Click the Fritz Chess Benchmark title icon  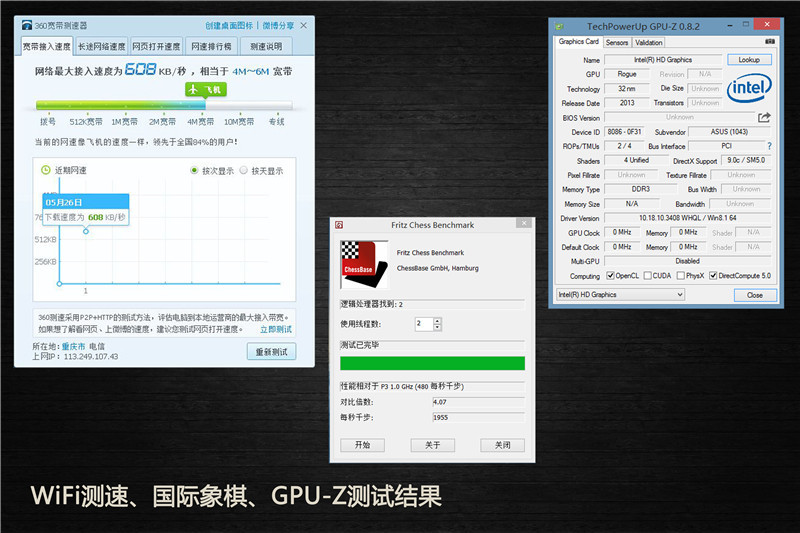[x=339, y=225]
